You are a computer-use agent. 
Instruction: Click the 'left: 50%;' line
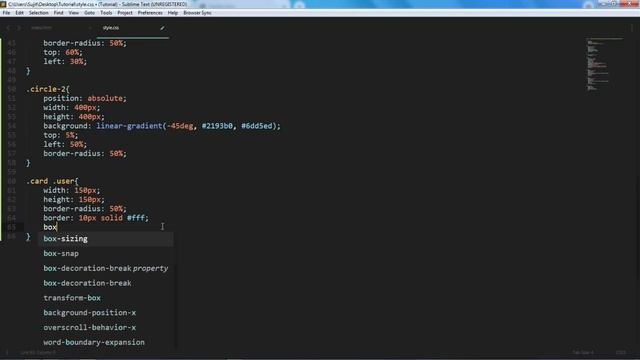tap(65, 144)
